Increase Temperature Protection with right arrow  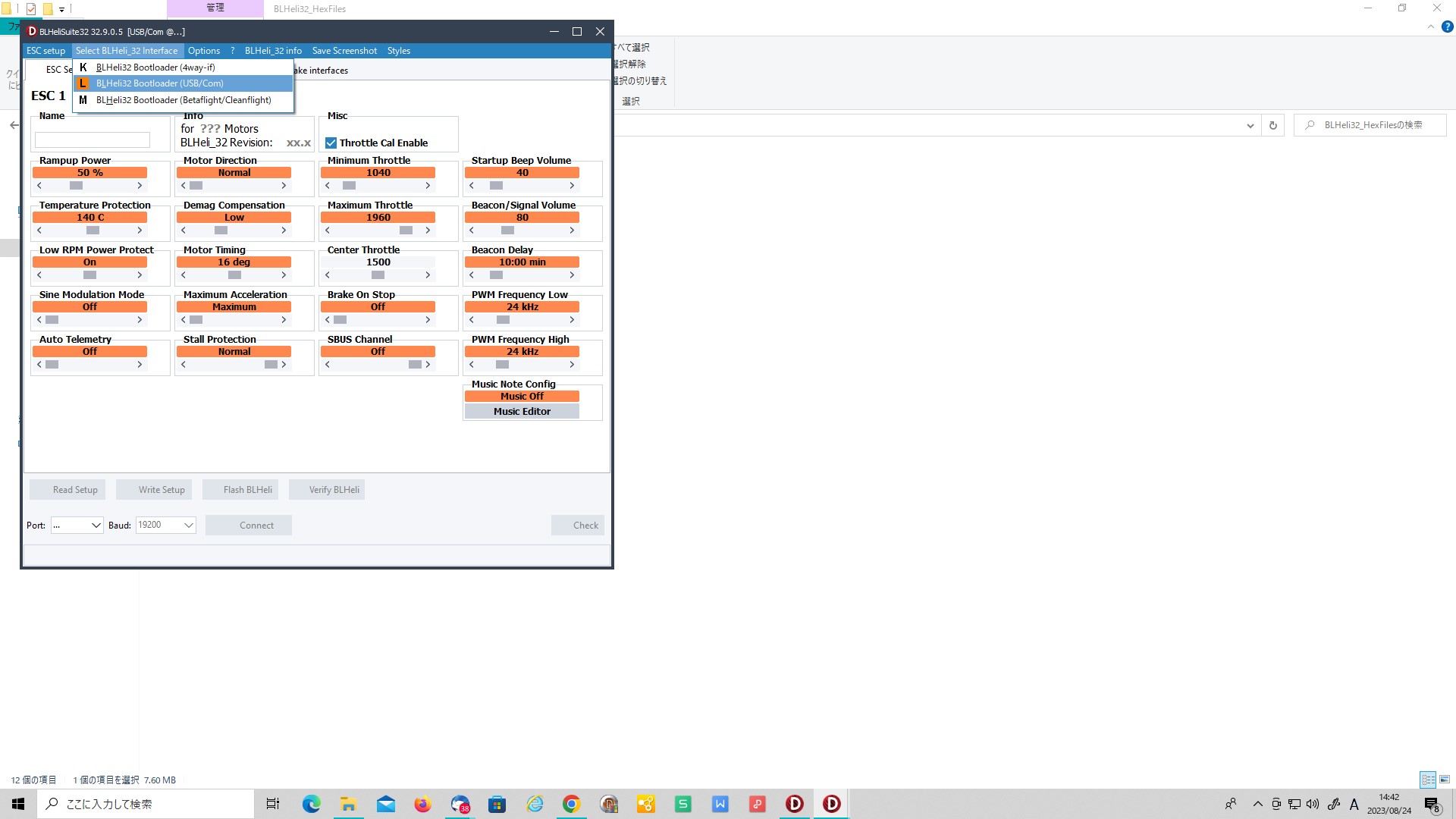coord(140,231)
